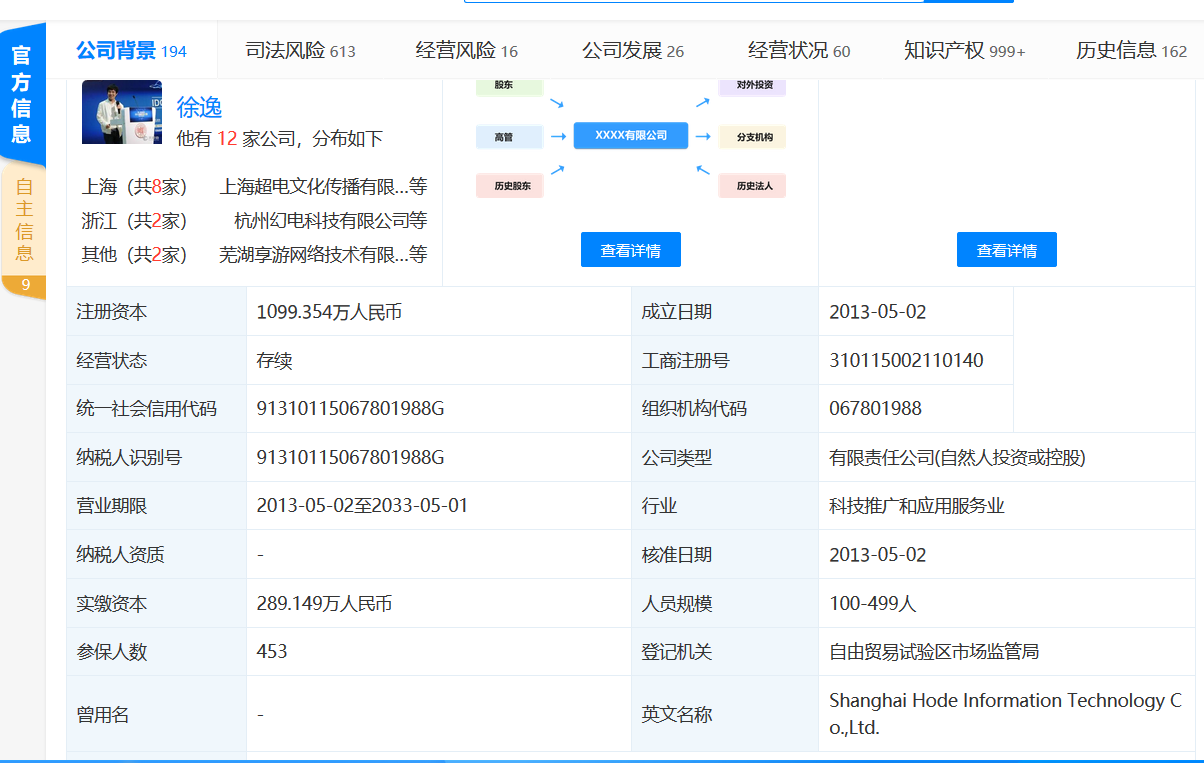Click paid-in capital 289.149万人民币

[324, 603]
